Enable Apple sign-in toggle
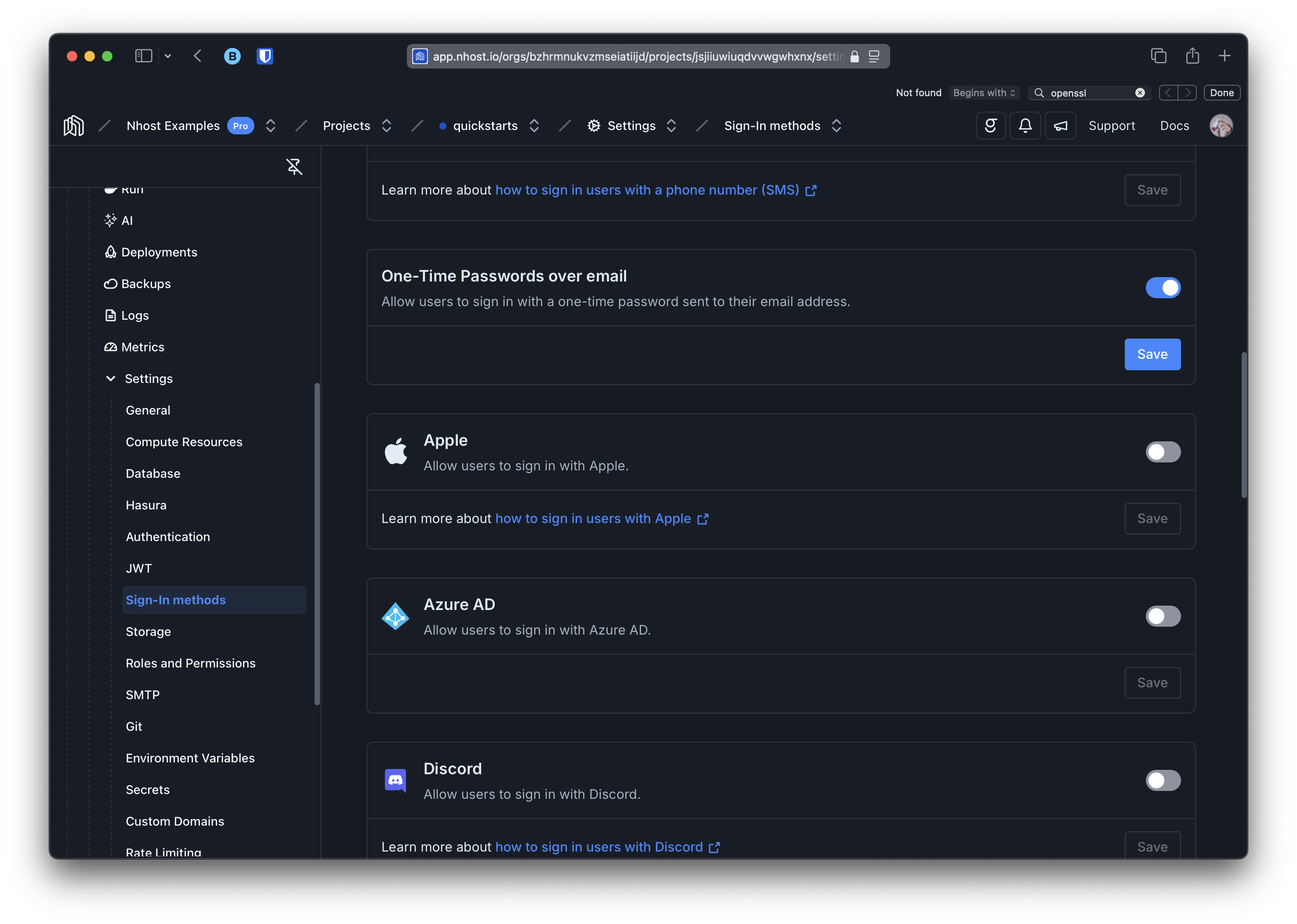This screenshot has width=1297, height=924. [1163, 452]
